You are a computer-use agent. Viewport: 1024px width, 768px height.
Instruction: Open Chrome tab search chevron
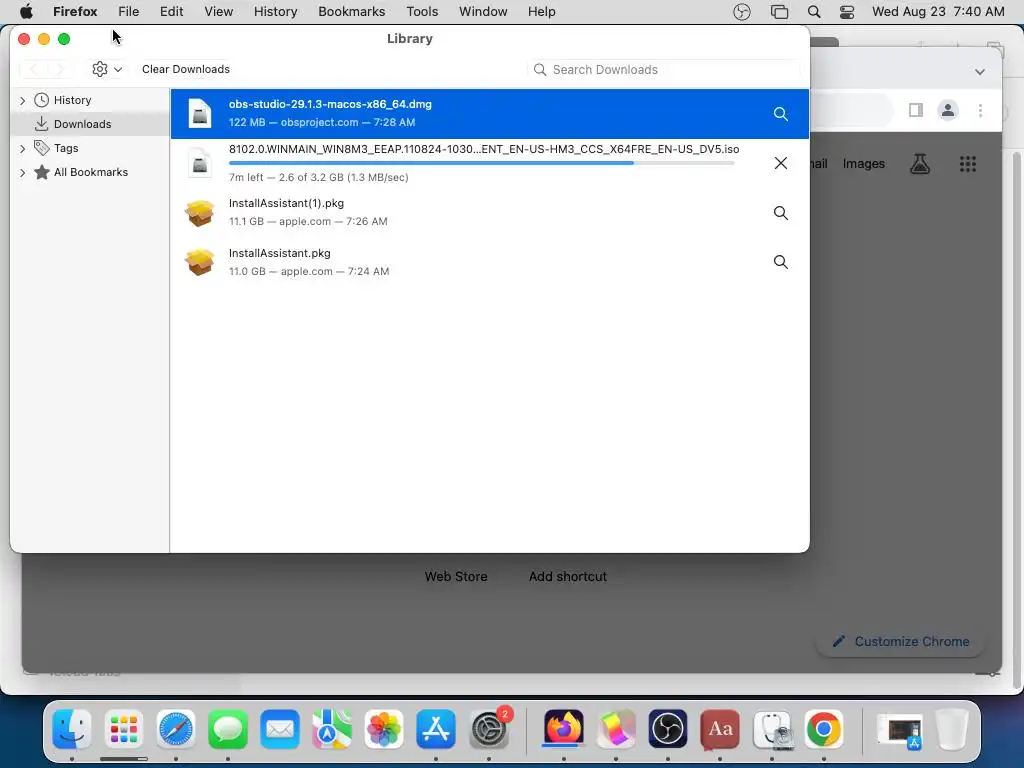pyautogui.click(x=980, y=72)
